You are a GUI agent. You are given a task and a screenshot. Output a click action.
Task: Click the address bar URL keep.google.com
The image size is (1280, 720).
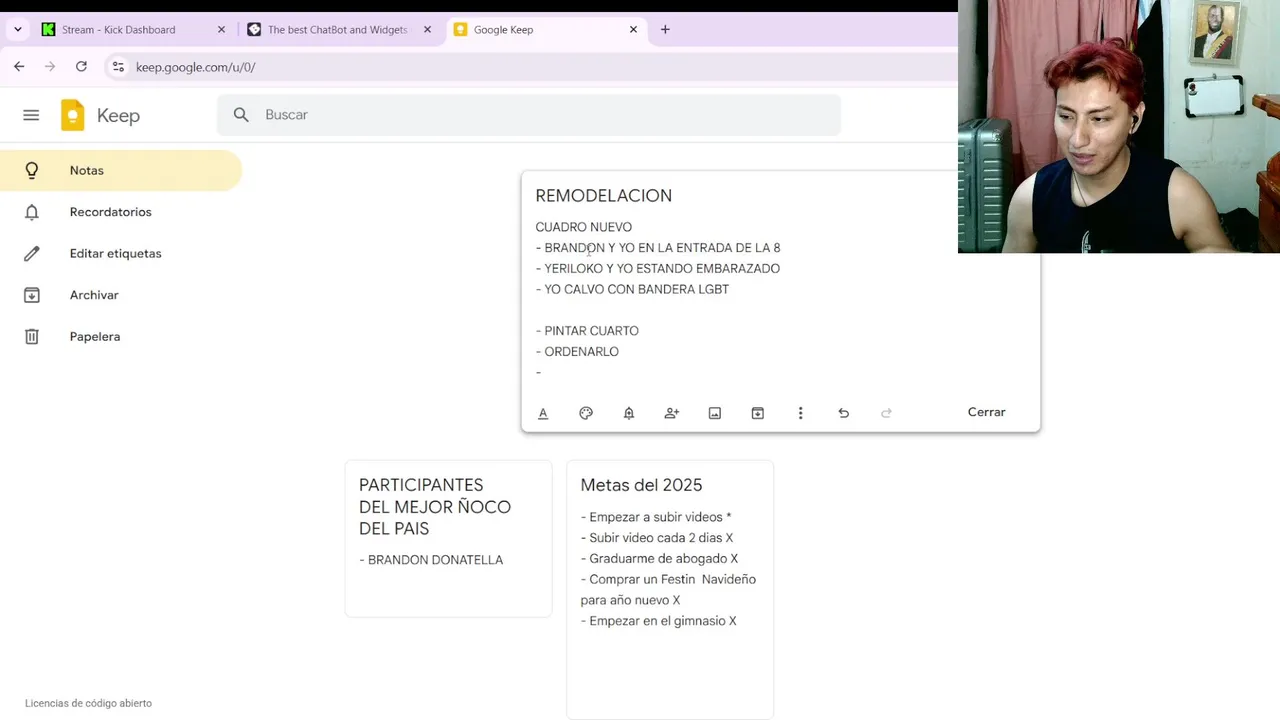point(195,67)
